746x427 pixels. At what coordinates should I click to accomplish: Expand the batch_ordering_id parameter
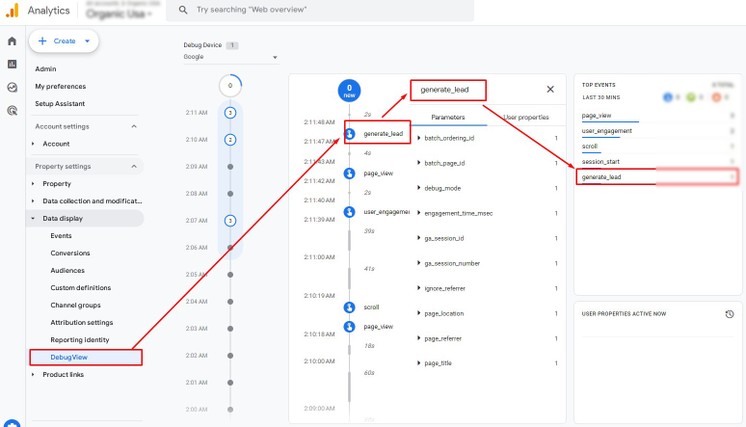[419, 138]
